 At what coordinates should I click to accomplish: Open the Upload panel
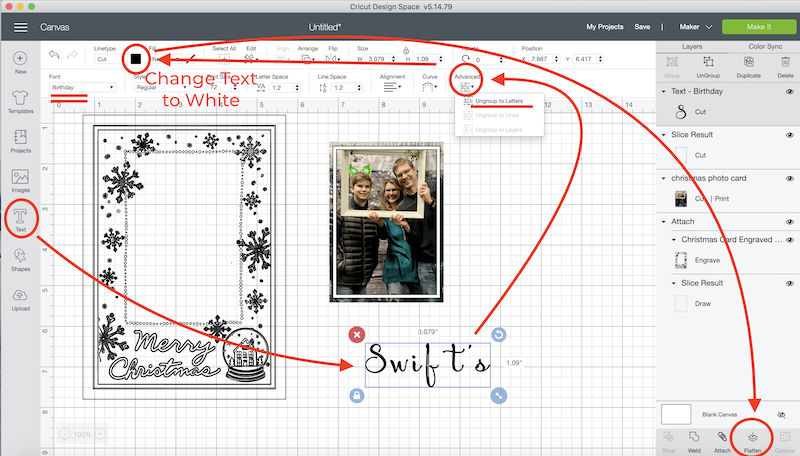(x=20, y=300)
